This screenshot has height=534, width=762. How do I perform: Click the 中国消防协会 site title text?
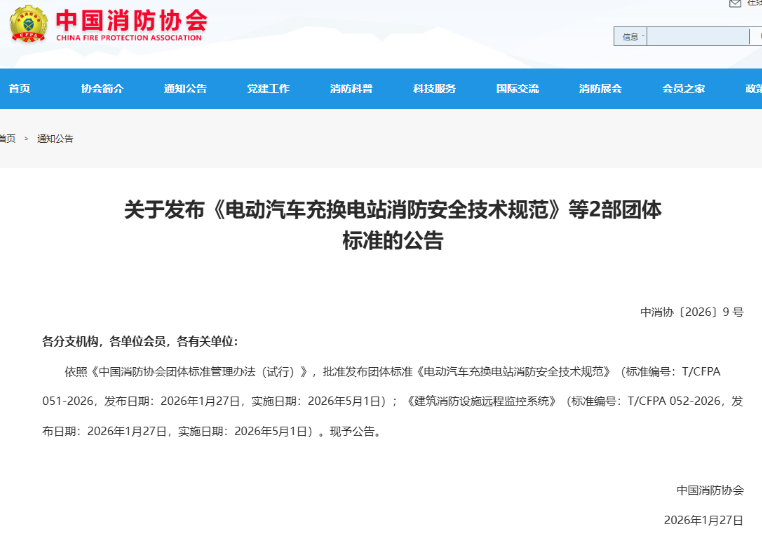pyautogui.click(x=131, y=19)
